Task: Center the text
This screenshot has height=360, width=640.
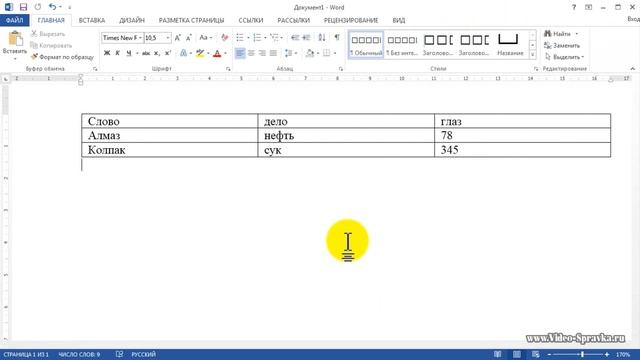Action: pos(251,53)
